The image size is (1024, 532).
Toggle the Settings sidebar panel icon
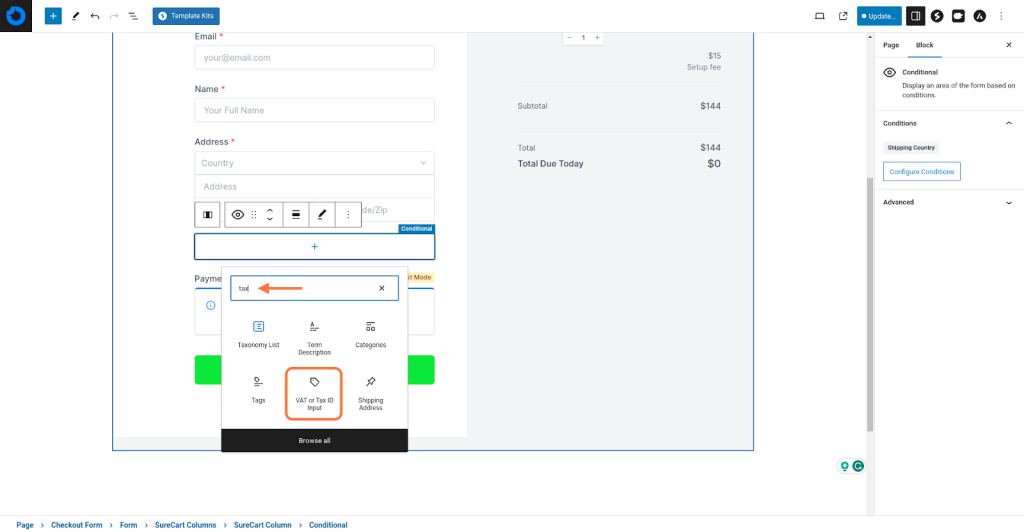915,16
